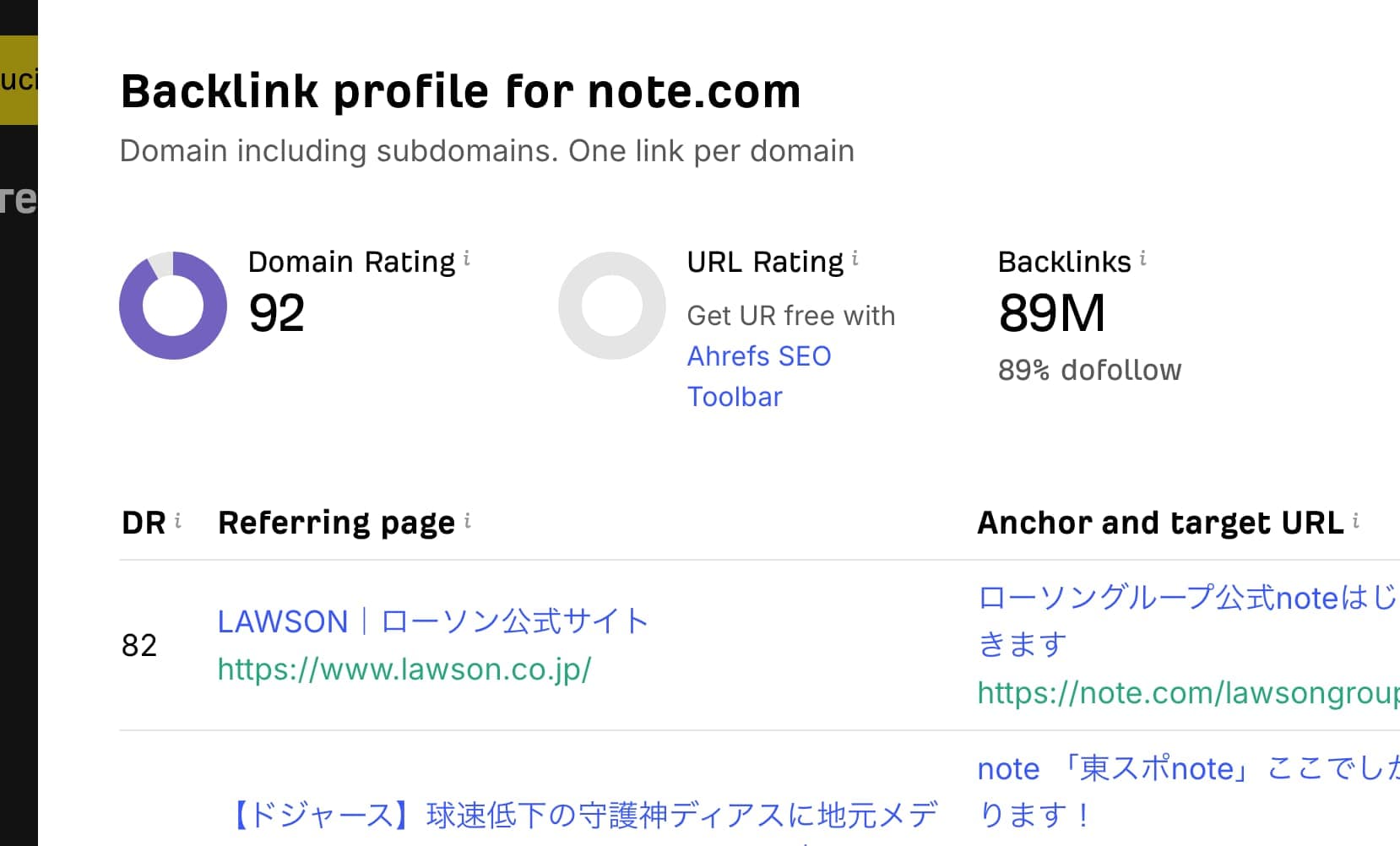The image size is (1400, 846).
Task: Visit the https://www.lawson.co.jp/ URL link
Action: tap(404, 669)
